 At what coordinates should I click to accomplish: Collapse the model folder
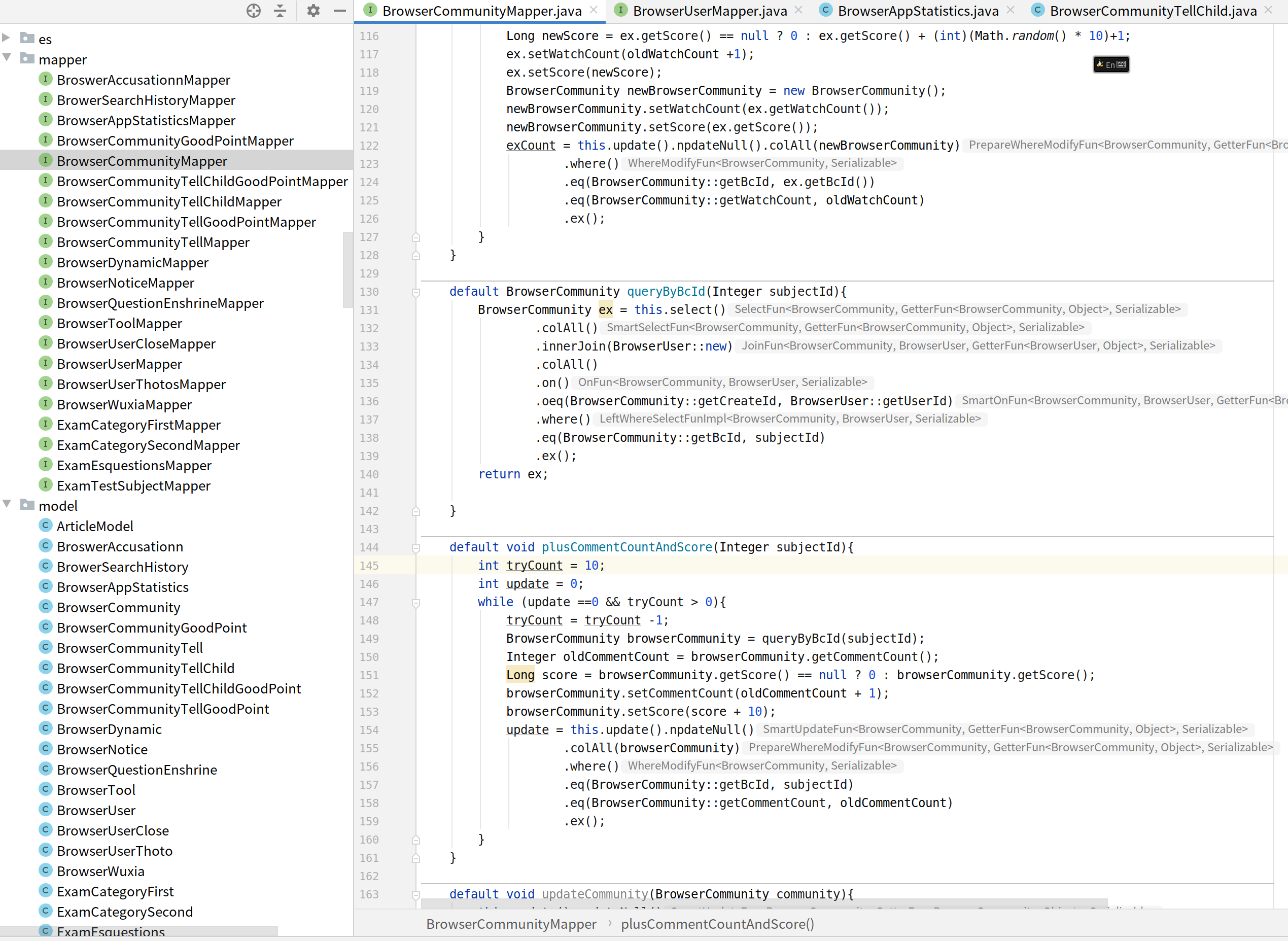pos(7,505)
